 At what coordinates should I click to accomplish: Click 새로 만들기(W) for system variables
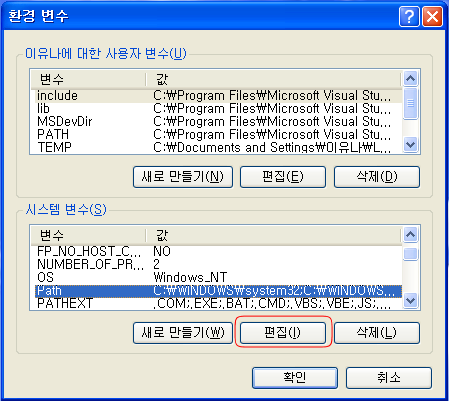click(183, 333)
